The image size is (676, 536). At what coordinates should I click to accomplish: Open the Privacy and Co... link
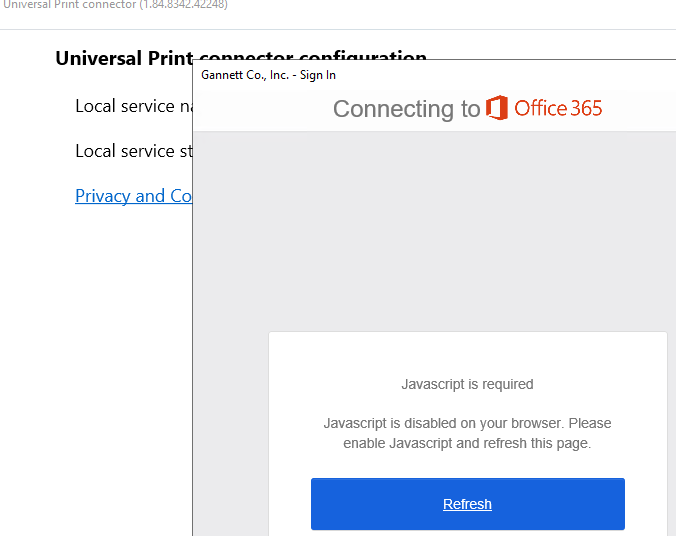pos(134,196)
